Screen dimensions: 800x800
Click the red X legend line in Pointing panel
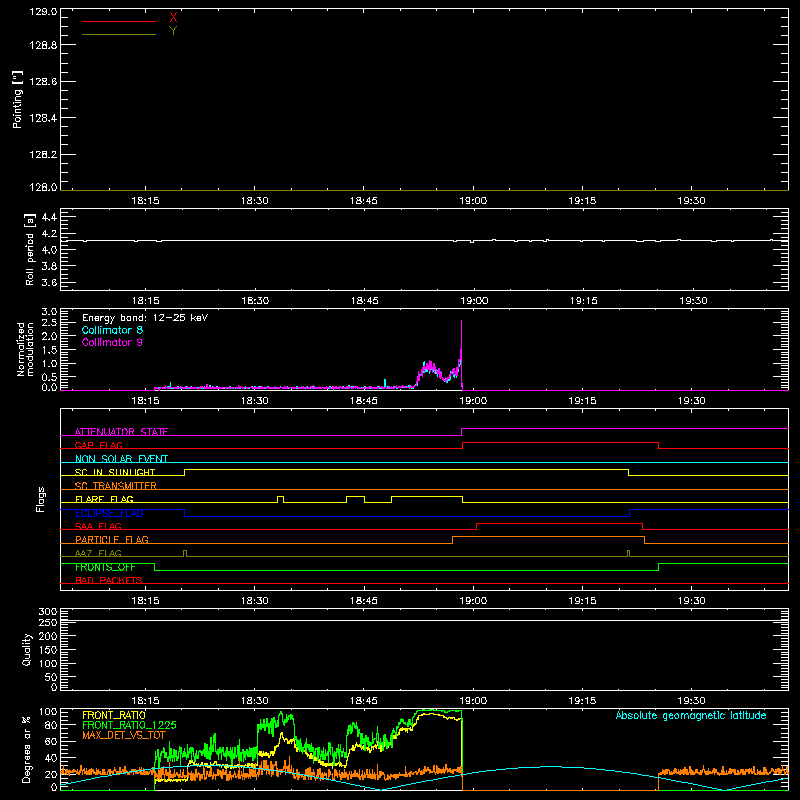click(x=119, y=21)
